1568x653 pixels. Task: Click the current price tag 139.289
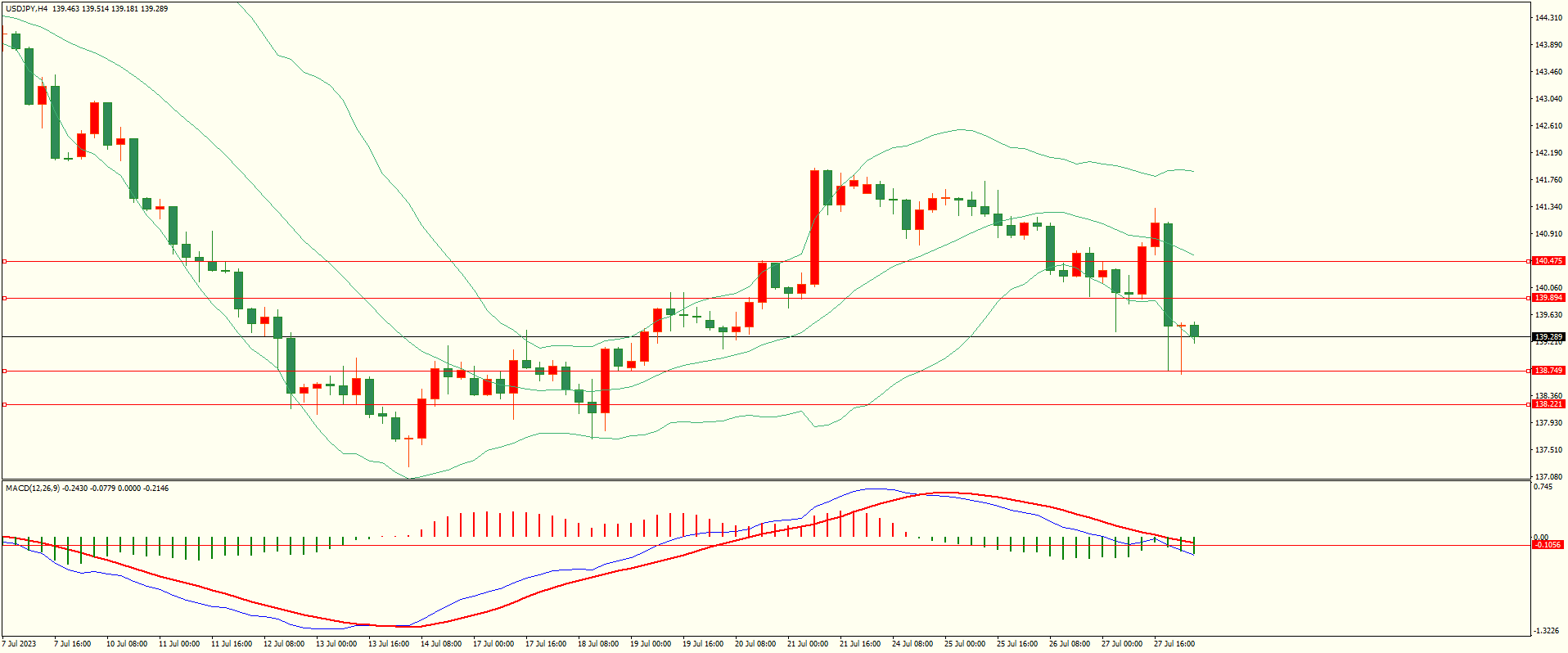point(1548,337)
